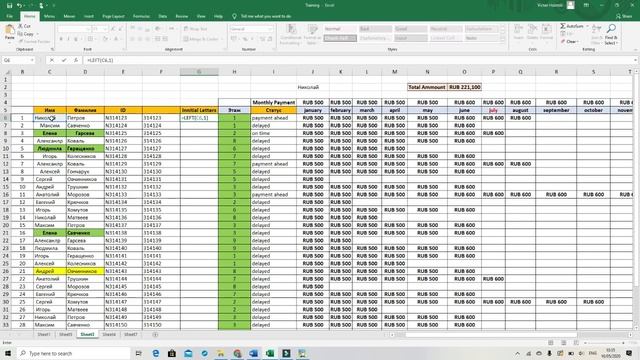Open the Clipboard group dialog launcher
This screenshot has height=360, width=640.
pos(52,49)
